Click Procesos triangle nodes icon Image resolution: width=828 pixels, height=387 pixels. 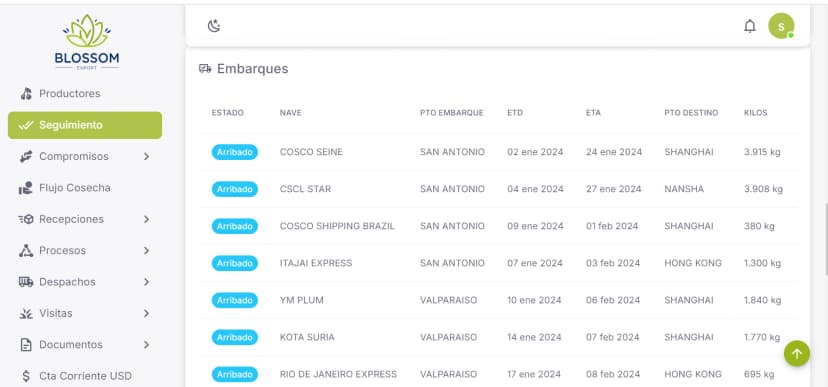click(26, 250)
